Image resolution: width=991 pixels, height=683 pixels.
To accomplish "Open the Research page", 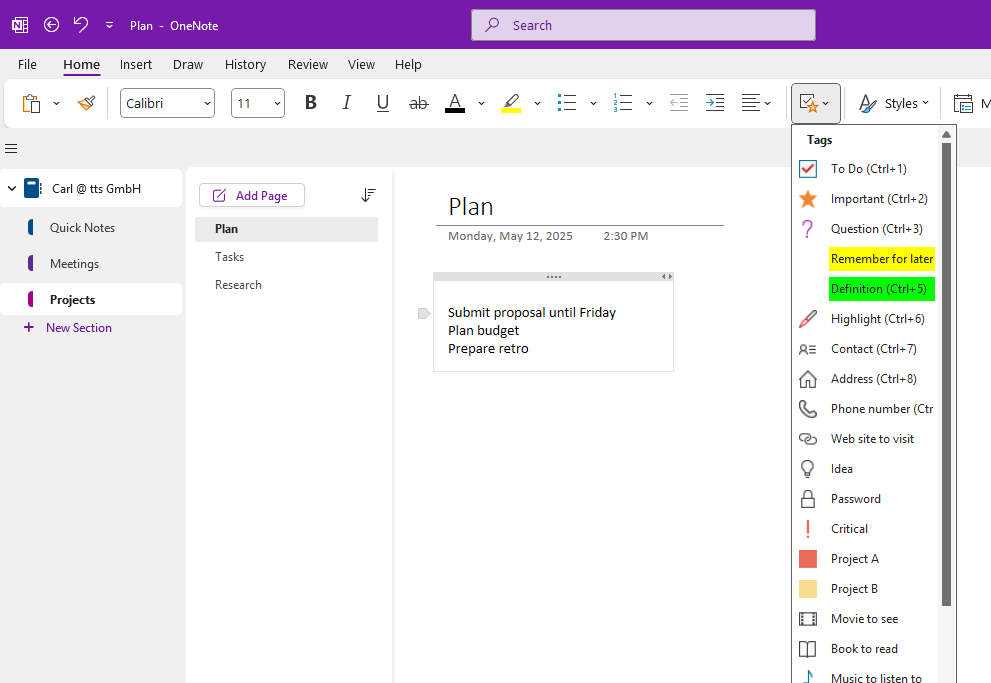I will pyautogui.click(x=286, y=284).
